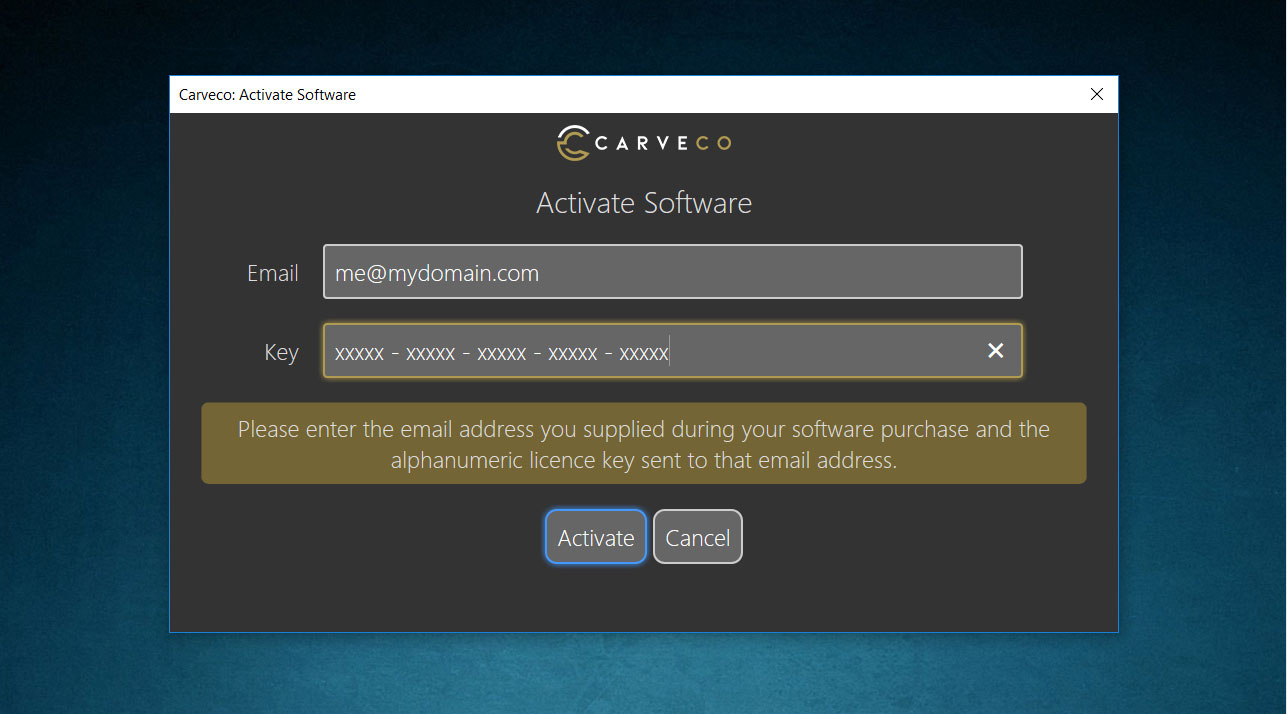This screenshot has width=1287, height=714.
Task: Click the first xxxxx group in Key field
Action: click(359, 353)
